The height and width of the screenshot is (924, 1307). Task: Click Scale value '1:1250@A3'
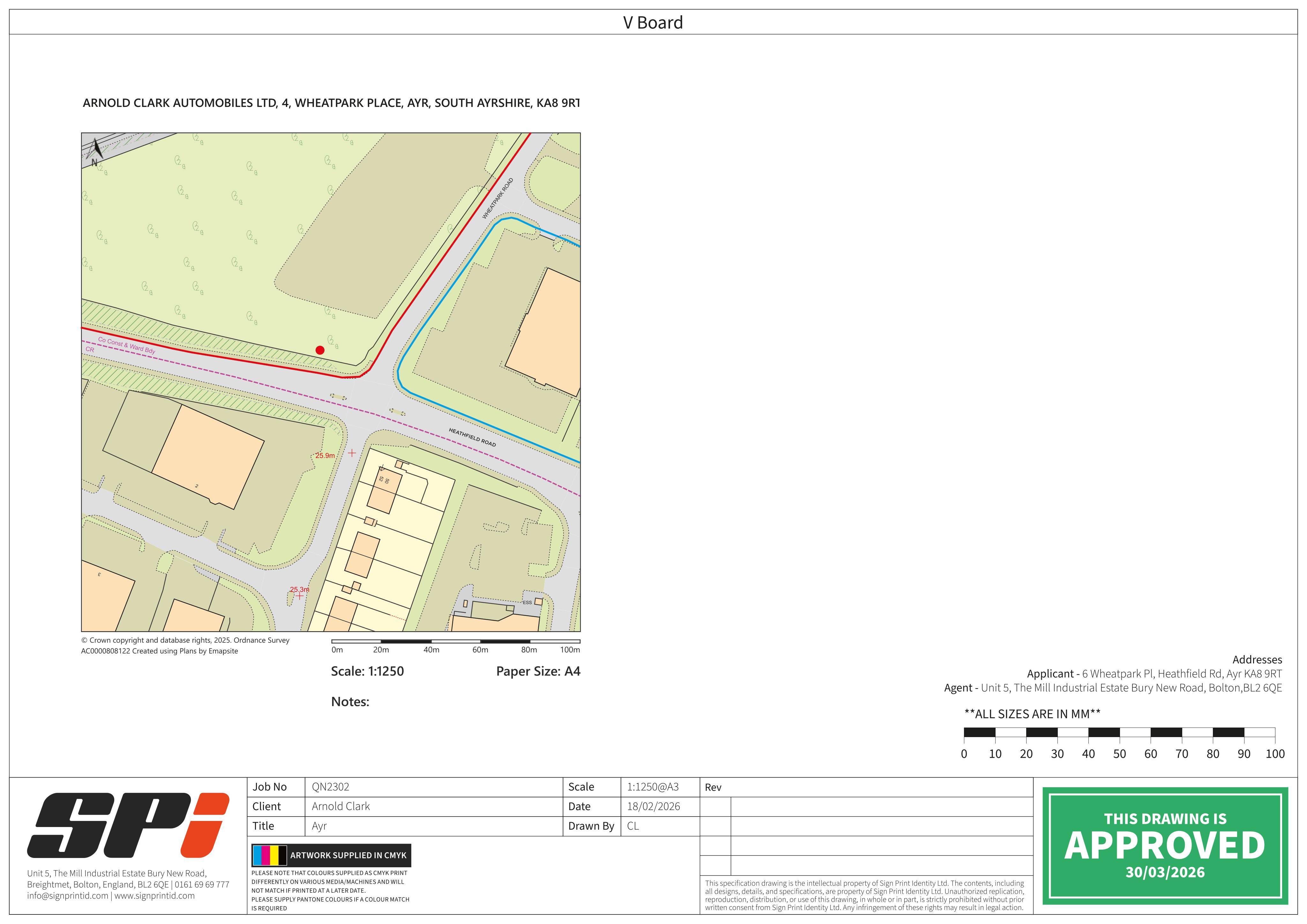(x=652, y=787)
